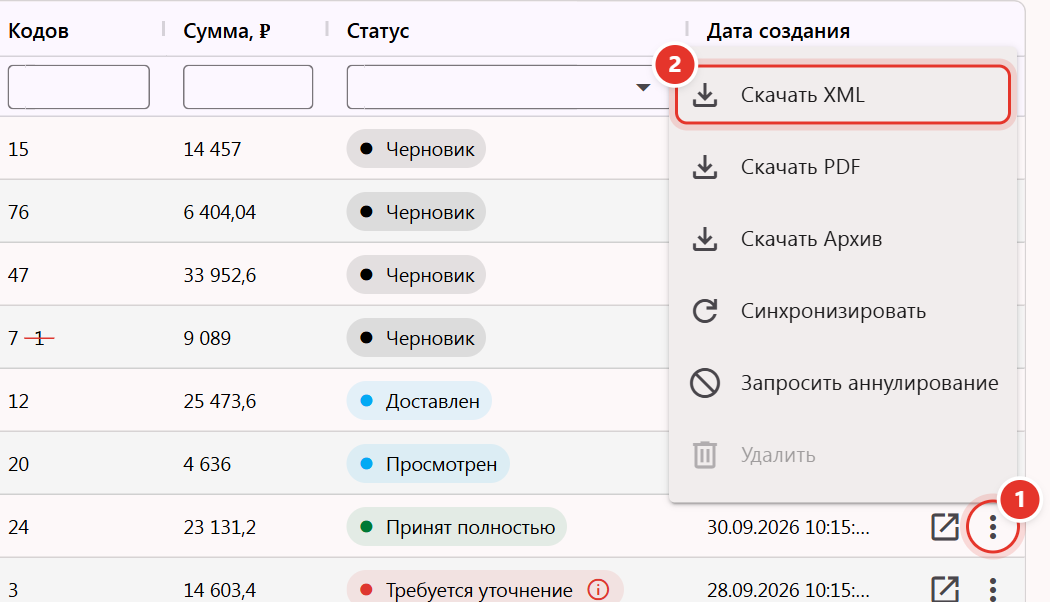The image size is (1050, 602).
Task: Click the download icon next to Скачать PDF
Action: coord(704,167)
